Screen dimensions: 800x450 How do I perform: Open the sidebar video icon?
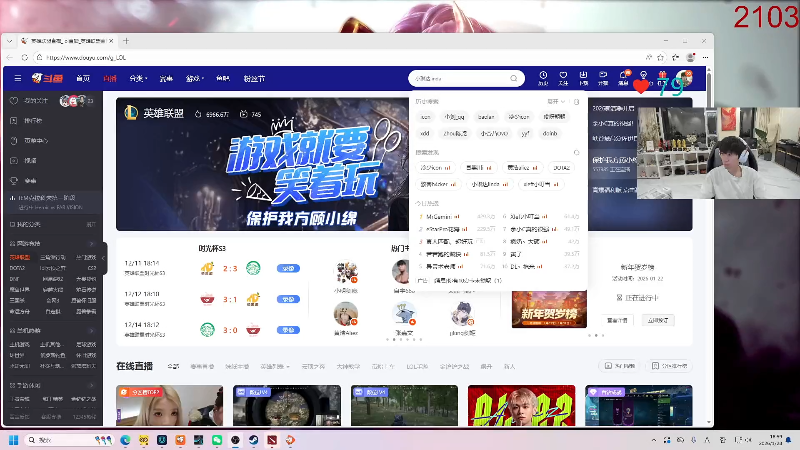click(x=14, y=160)
